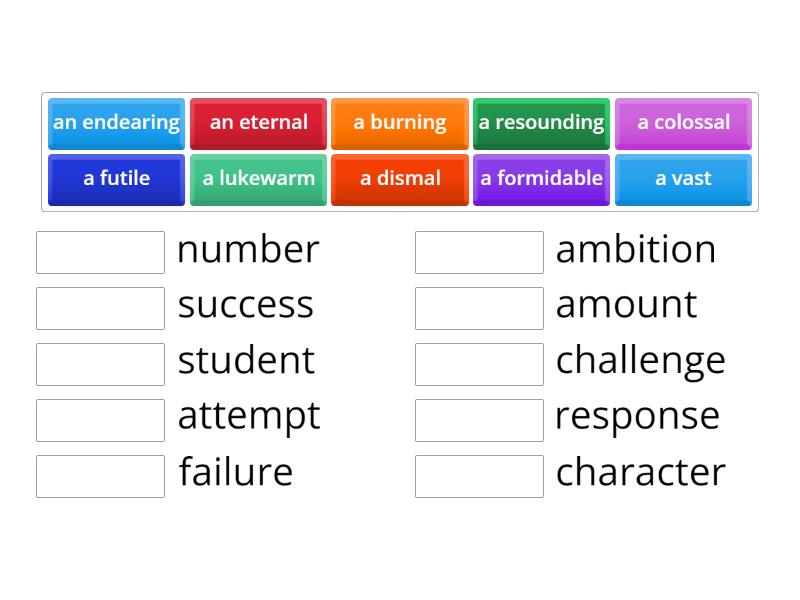Click the empty slot next to "success"

(100, 307)
